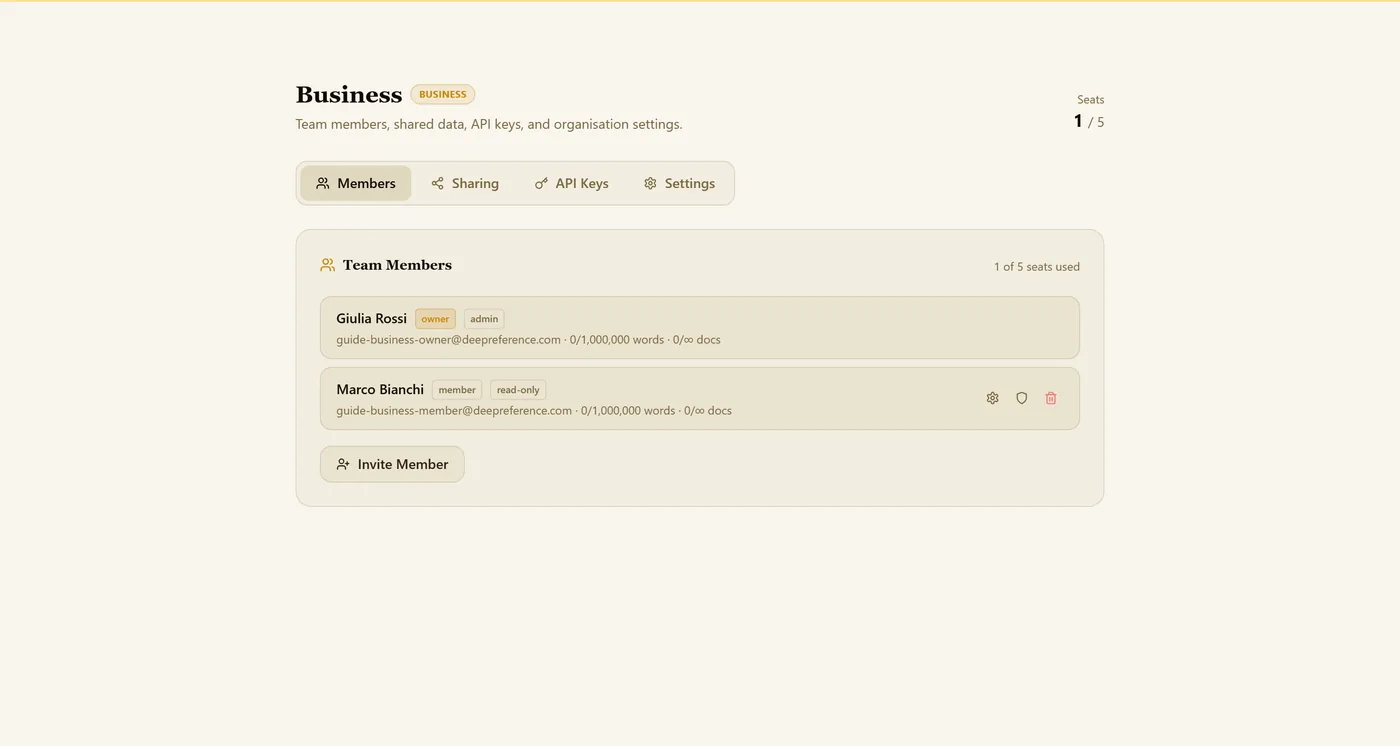Click the Seats 1 / 5 counter

coord(1089,112)
